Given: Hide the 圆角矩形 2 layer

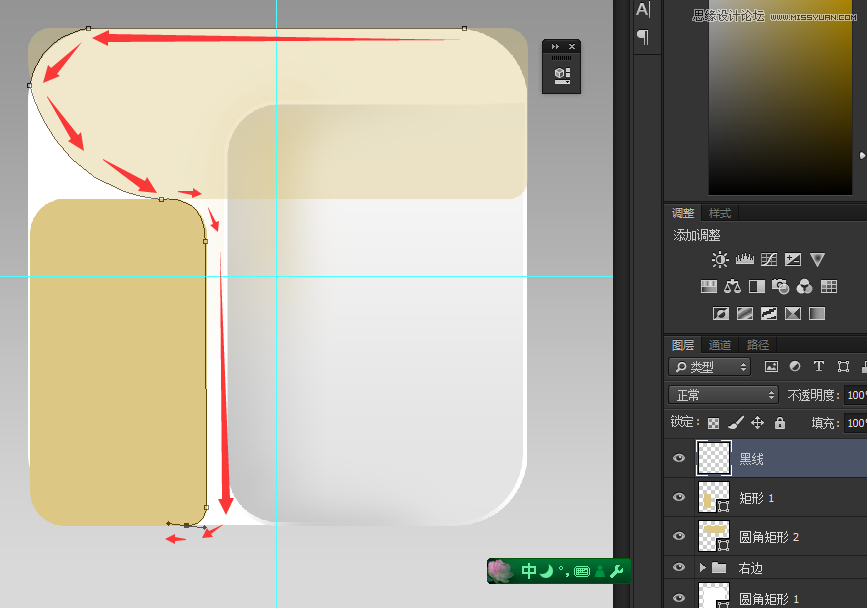Looking at the screenshot, I should (x=679, y=536).
